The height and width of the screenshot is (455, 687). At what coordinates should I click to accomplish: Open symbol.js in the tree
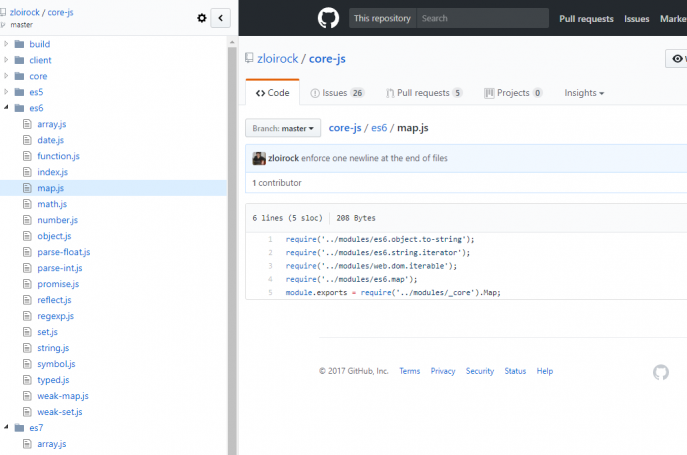click(x=56, y=364)
